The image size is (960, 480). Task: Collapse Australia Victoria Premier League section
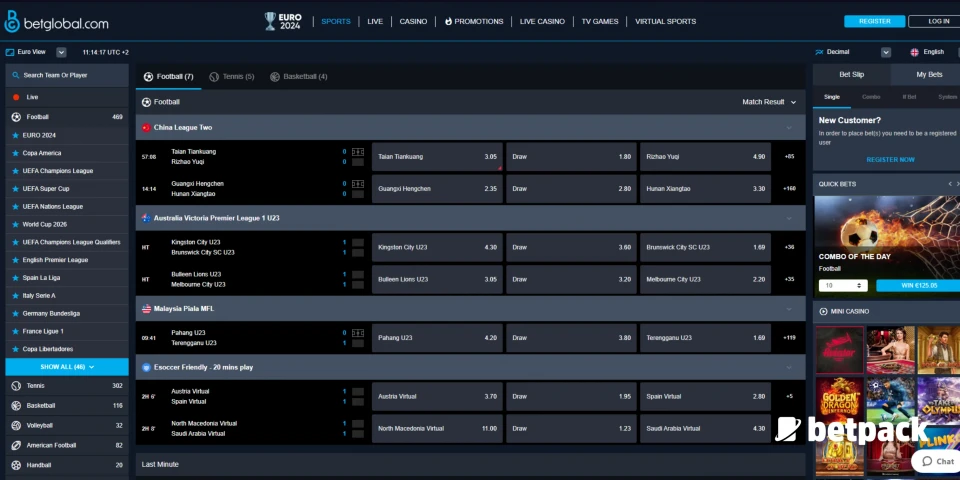click(x=789, y=218)
